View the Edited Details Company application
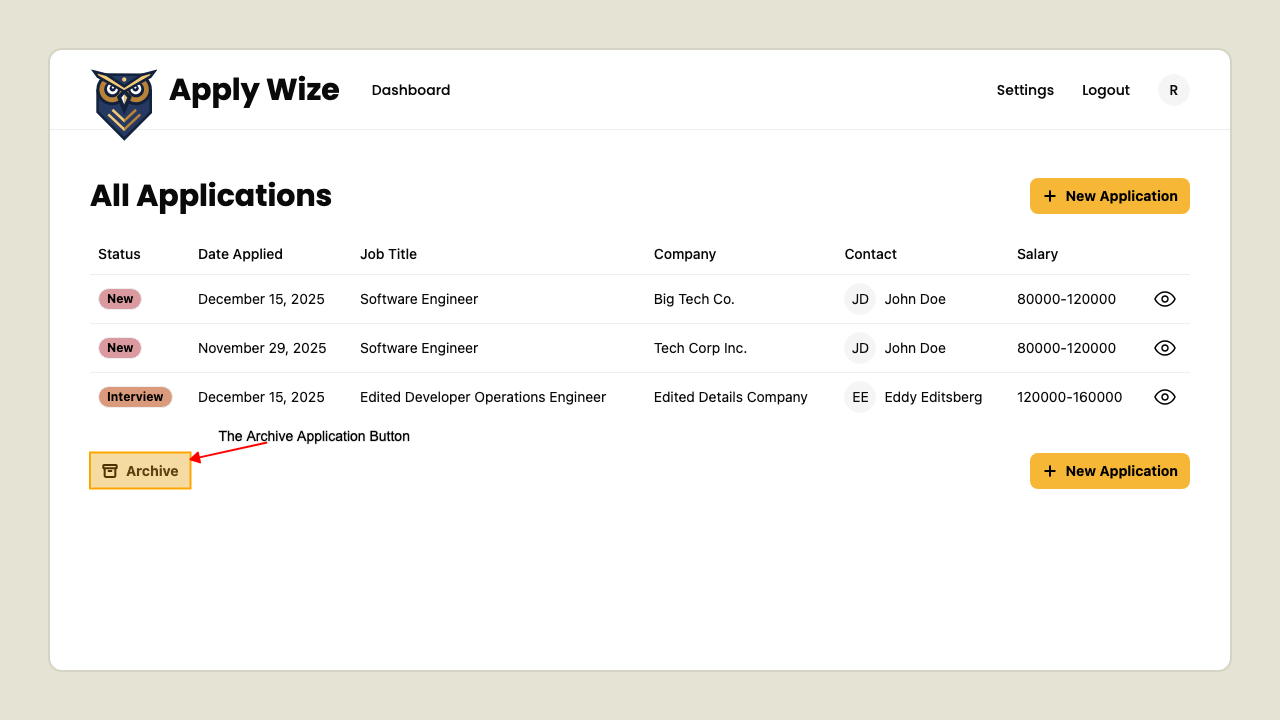This screenshot has width=1280, height=720. click(1164, 397)
